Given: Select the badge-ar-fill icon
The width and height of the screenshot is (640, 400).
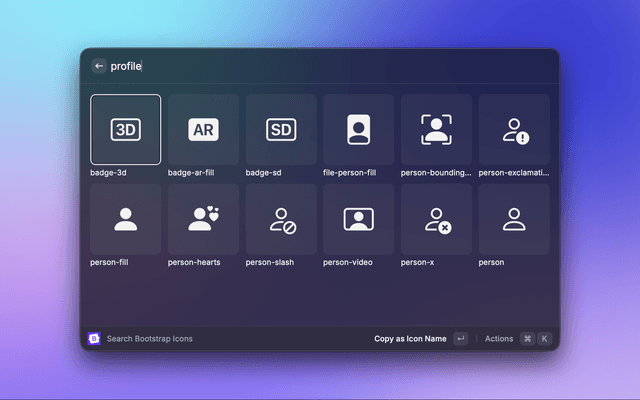Looking at the screenshot, I should tap(203, 129).
